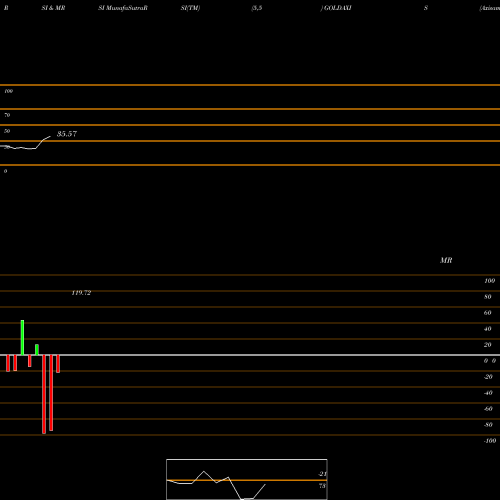
Task: Click the -60 label on the MR axis
Action: coord(488,409)
